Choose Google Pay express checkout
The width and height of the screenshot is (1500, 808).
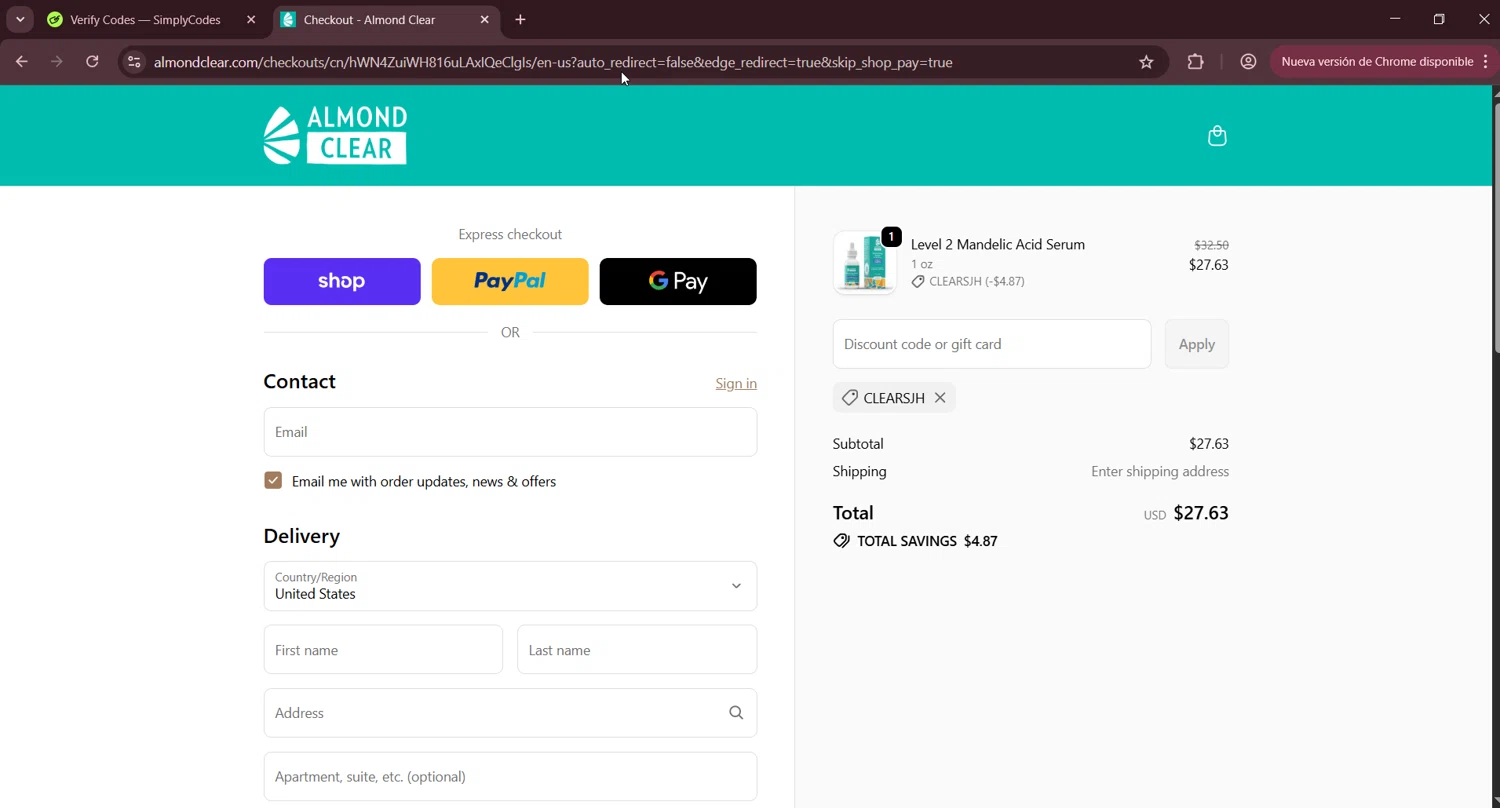678,282
